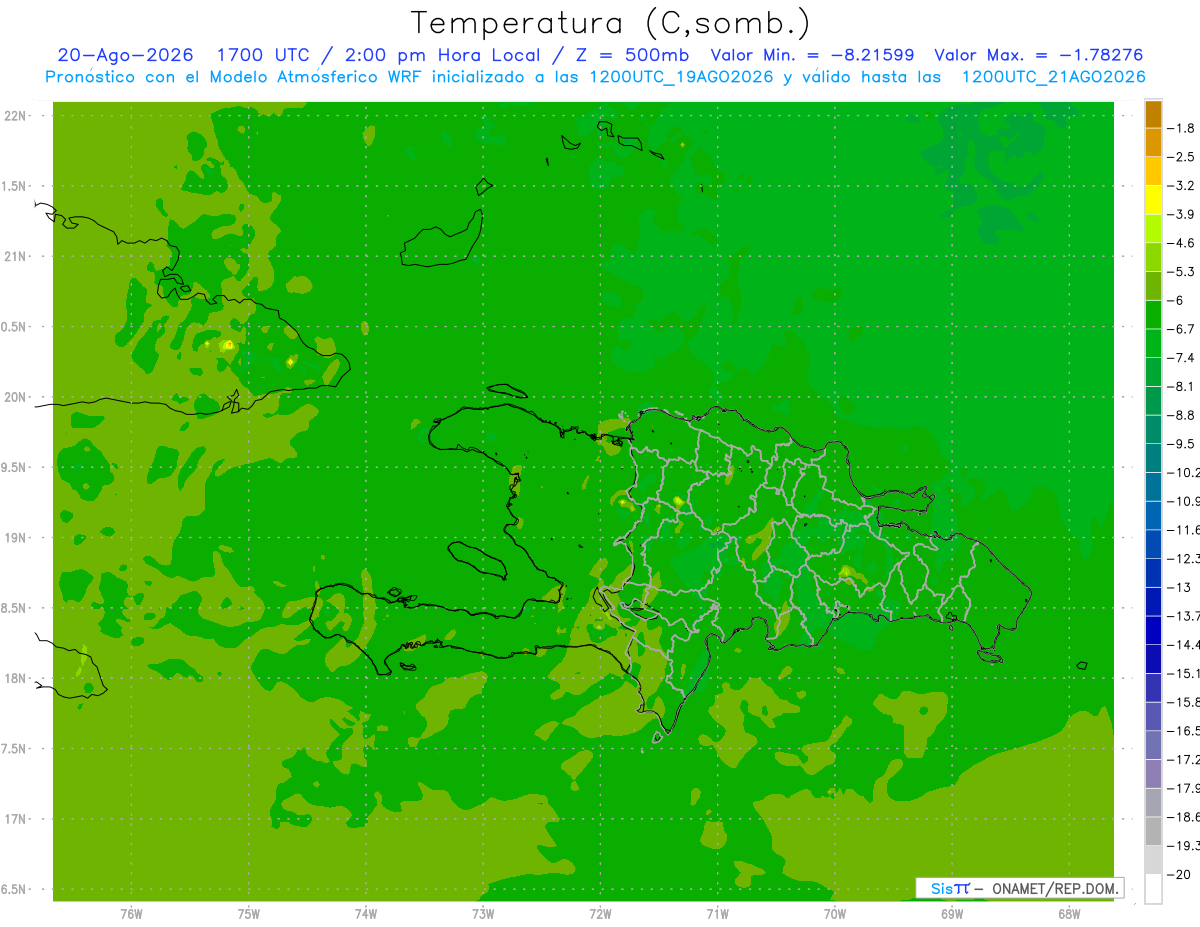Viewport: 1200px width, 927px height.
Task: Click the '22N' latitude label
Action: (16, 116)
